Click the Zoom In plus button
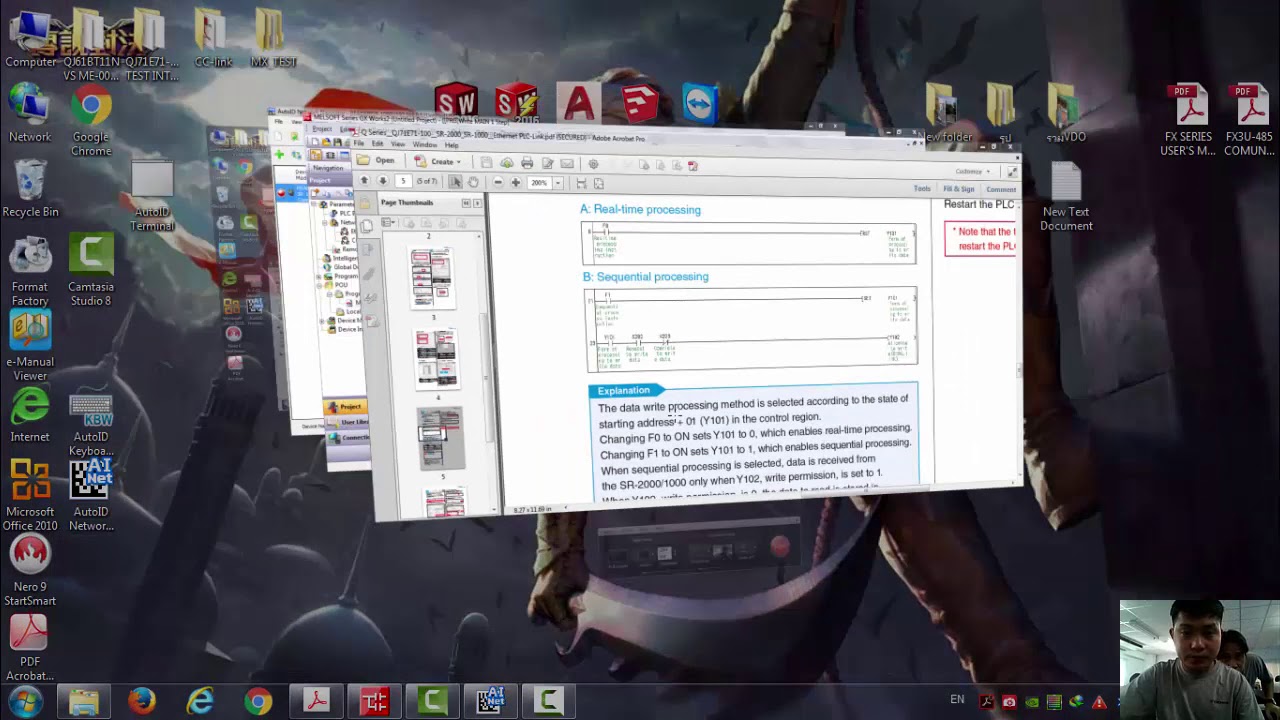The width and height of the screenshot is (1280, 720). tap(516, 182)
